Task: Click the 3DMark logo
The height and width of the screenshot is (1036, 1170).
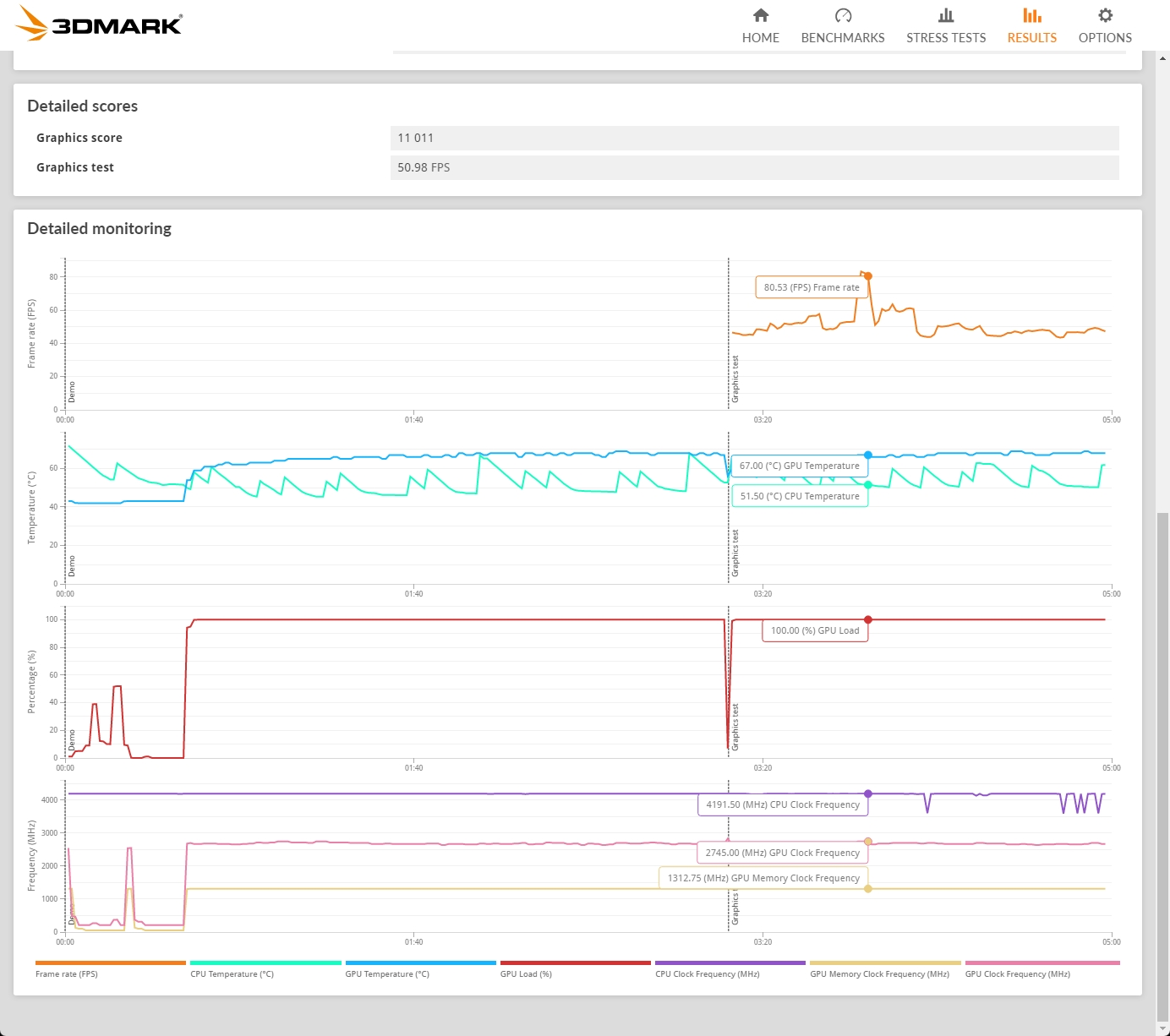Action: point(99,23)
